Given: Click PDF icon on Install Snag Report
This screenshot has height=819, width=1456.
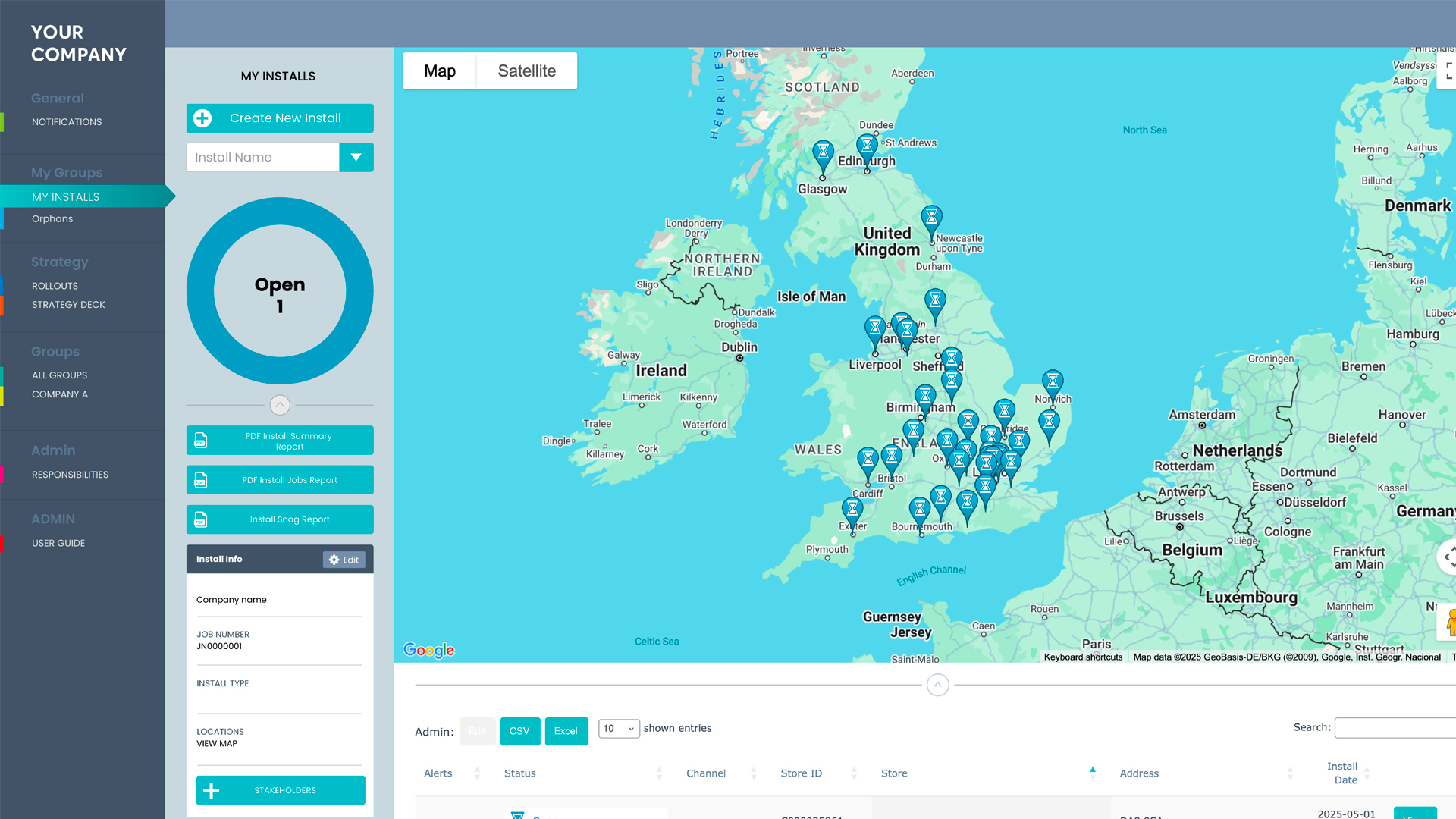Looking at the screenshot, I should click(201, 519).
